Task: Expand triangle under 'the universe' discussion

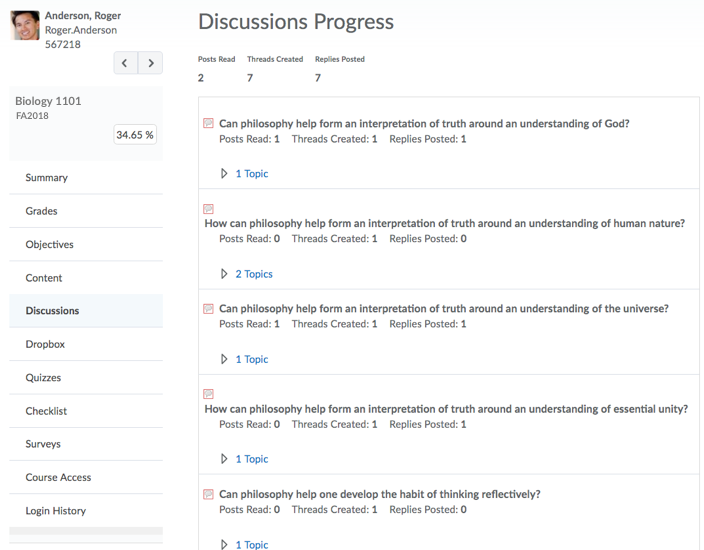Action: pos(224,359)
